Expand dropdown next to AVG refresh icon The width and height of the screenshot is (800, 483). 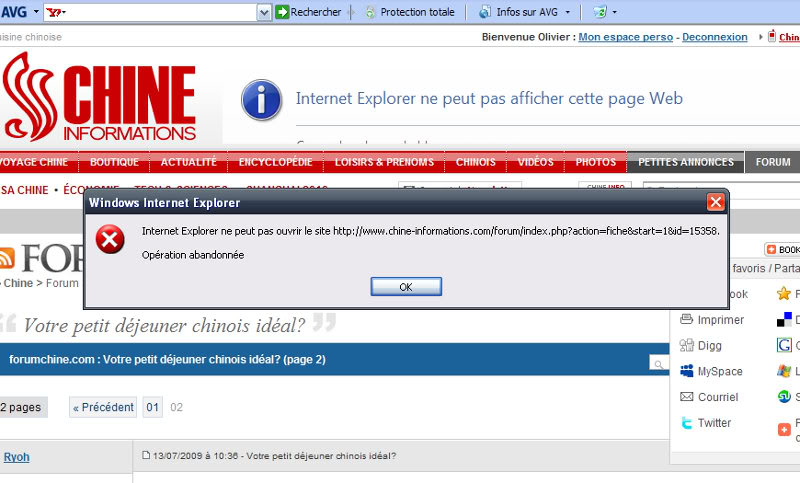coord(614,12)
